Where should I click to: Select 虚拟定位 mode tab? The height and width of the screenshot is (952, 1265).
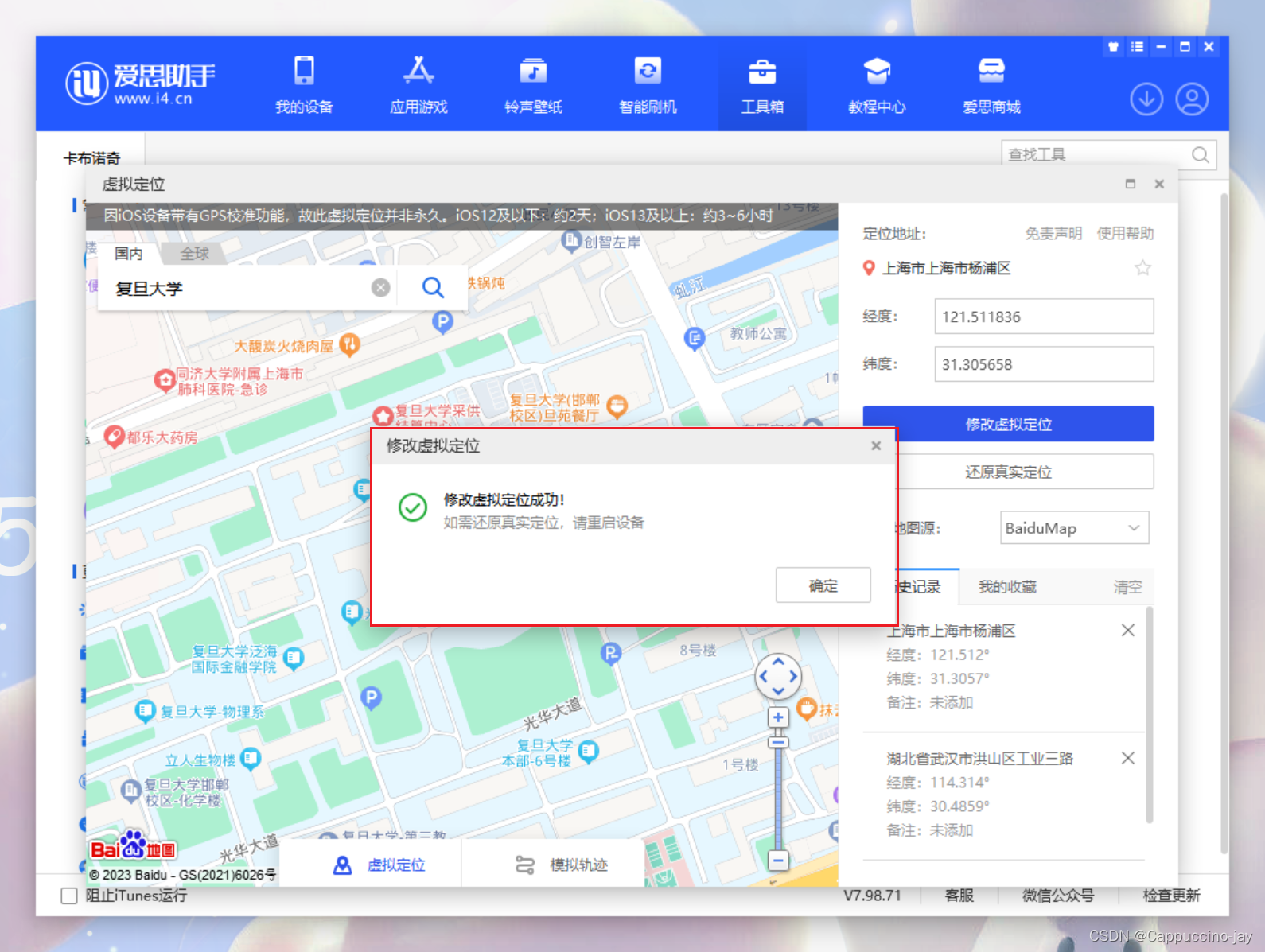(x=379, y=865)
